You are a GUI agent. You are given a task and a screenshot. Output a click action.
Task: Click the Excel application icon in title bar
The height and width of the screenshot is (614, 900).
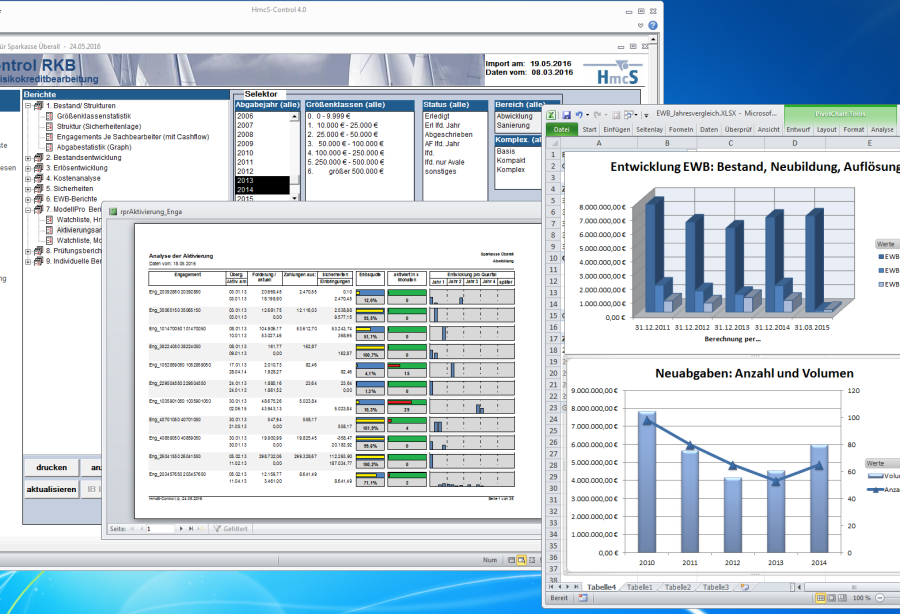click(551, 114)
